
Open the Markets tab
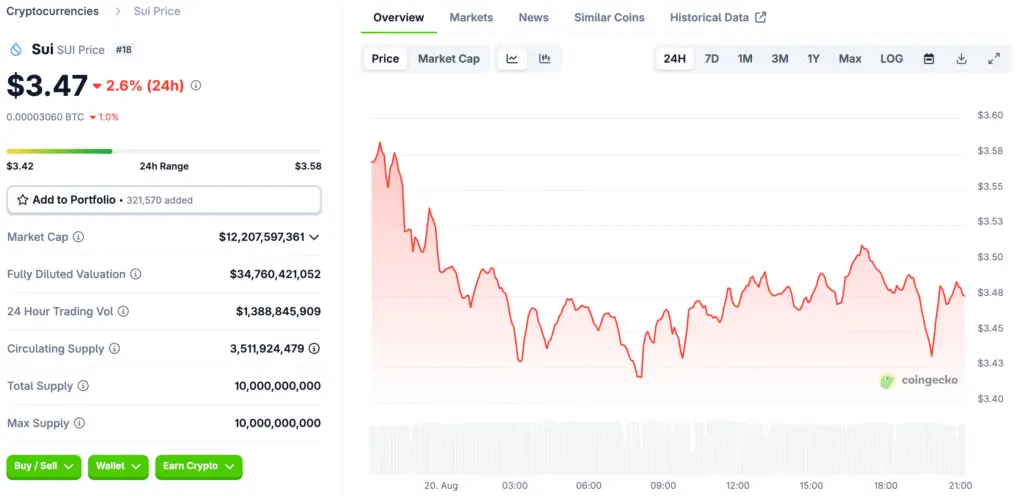click(x=471, y=18)
